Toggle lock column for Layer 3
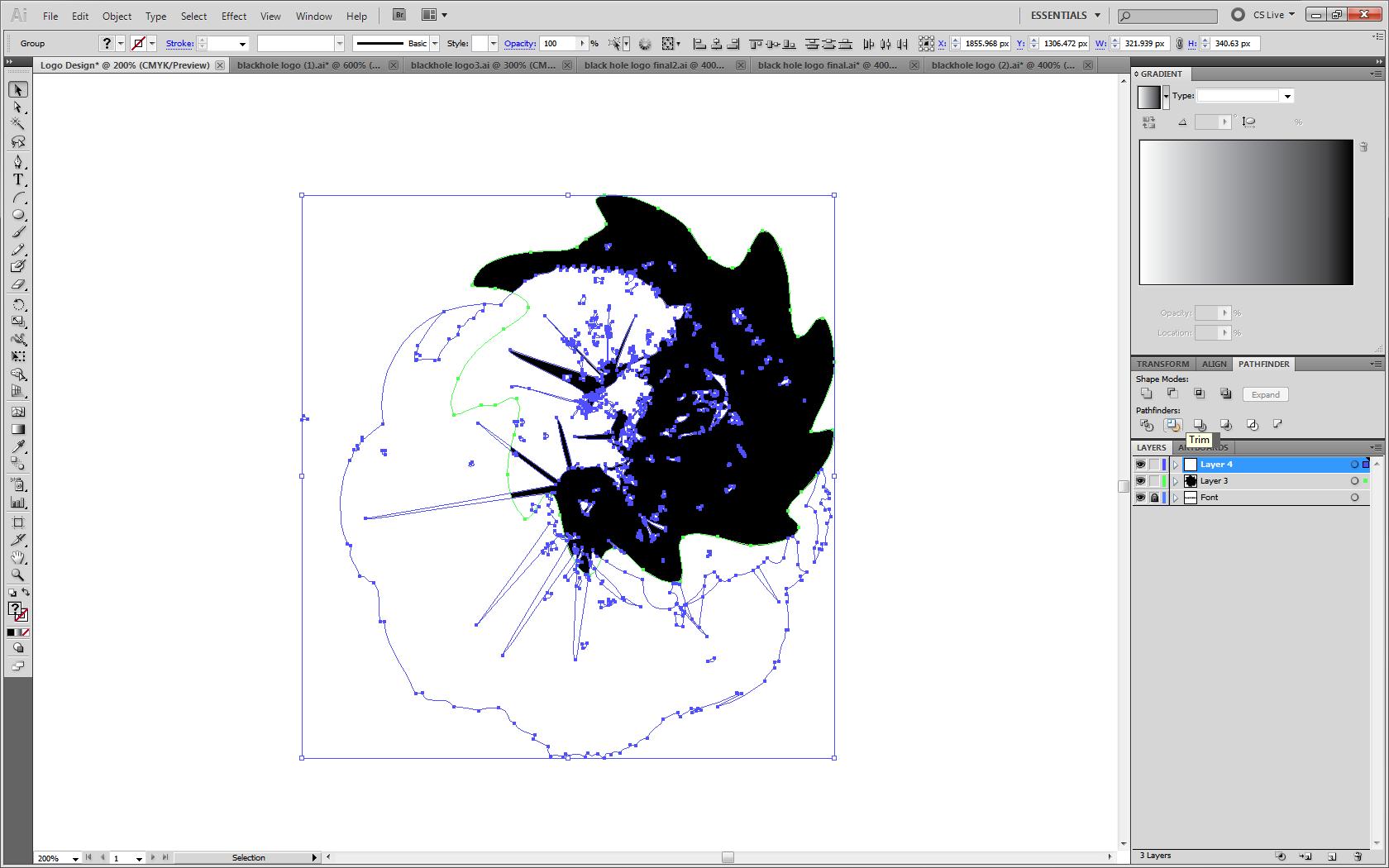The height and width of the screenshot is (868, 1389). [1155, 481]
